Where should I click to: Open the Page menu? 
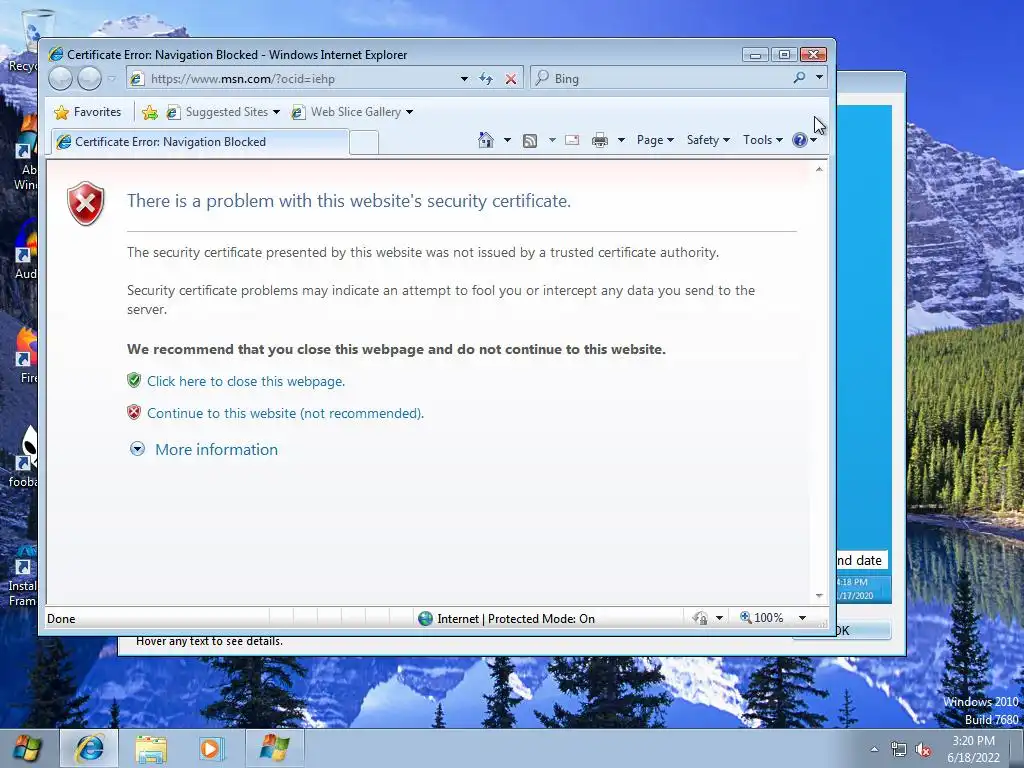coord(655,140)
